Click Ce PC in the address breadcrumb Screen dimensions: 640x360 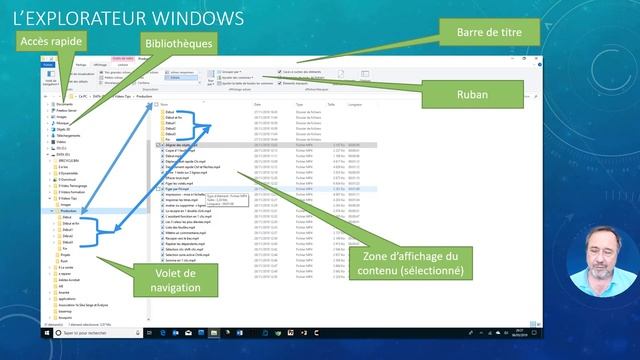coord(83,97)
